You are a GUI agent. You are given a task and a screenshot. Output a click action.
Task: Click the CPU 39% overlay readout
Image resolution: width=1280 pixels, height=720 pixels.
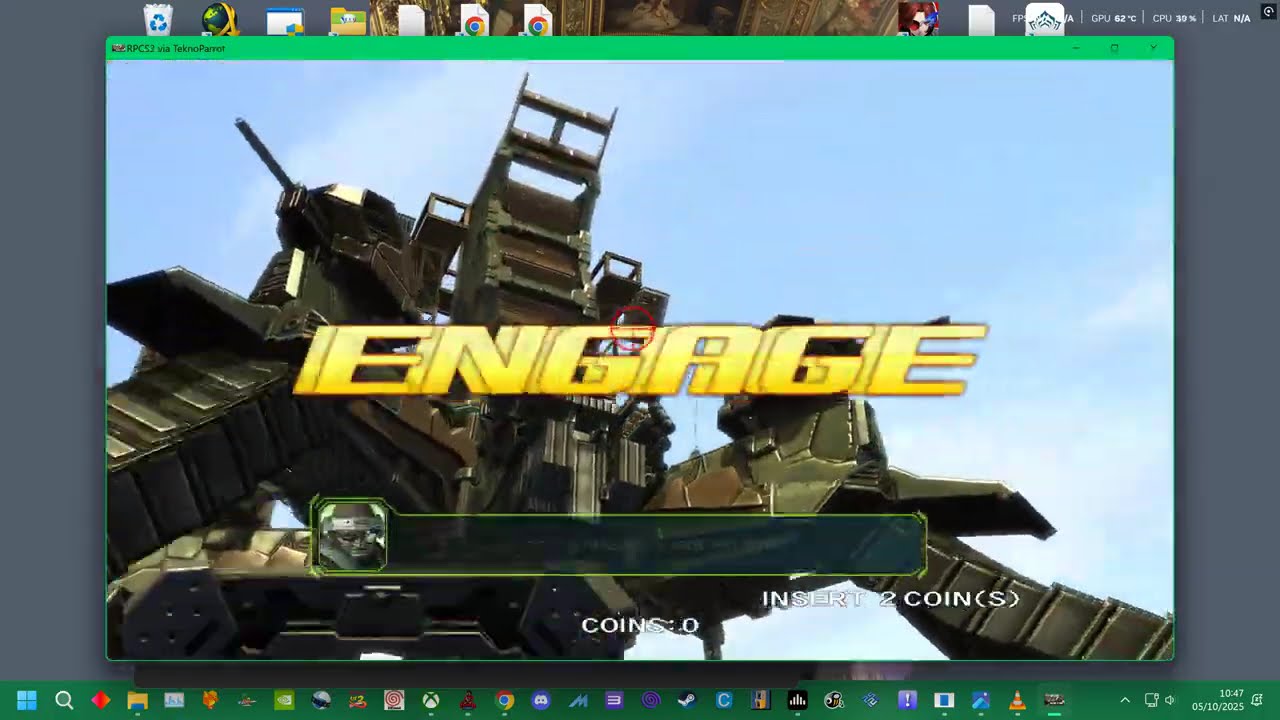tap(1174, 18)
